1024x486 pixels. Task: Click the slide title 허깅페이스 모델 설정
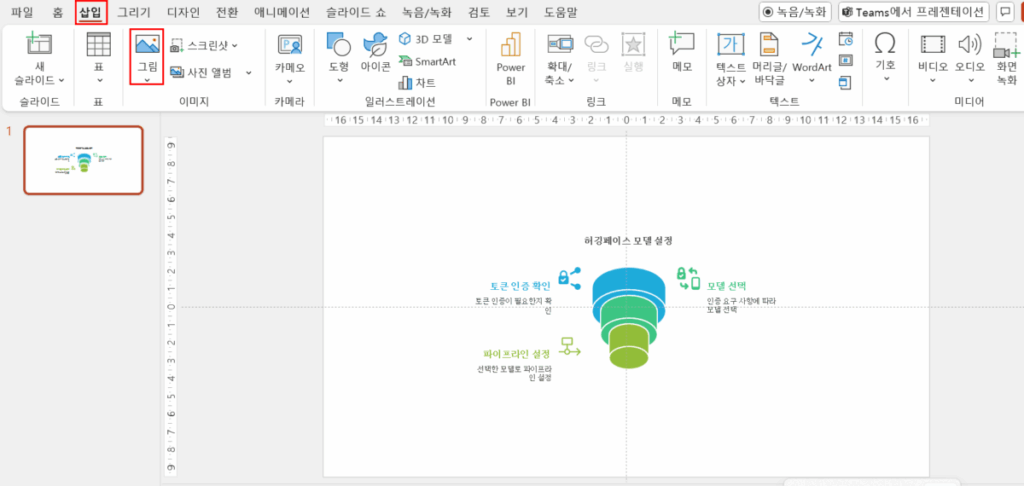(628, 240)
